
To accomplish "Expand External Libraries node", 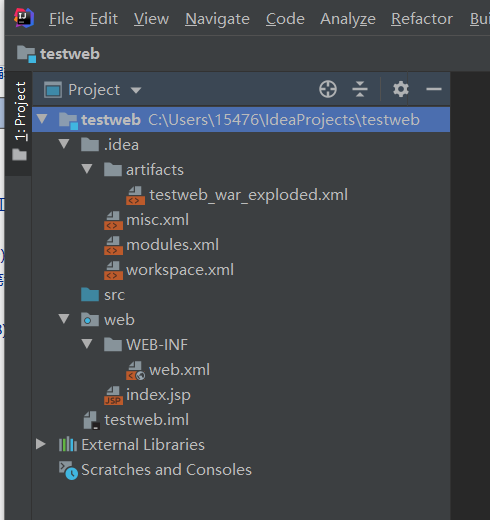I will coord(41,444).
